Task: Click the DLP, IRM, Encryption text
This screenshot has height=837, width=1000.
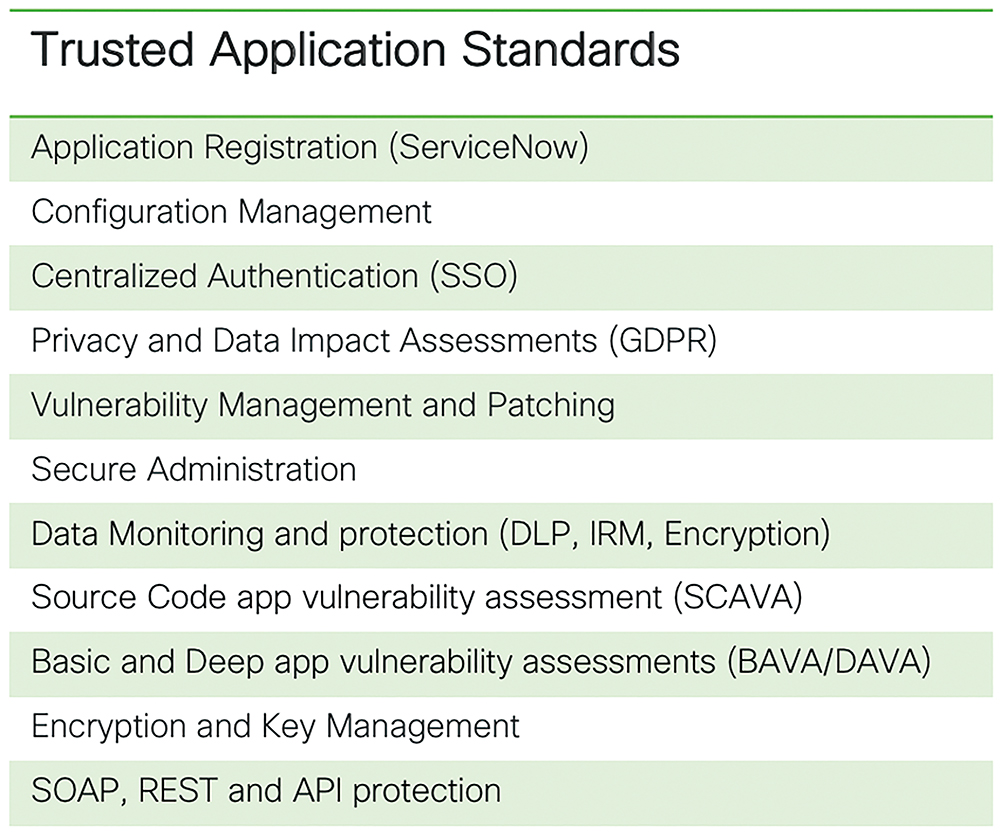Action: pos(665,535)
